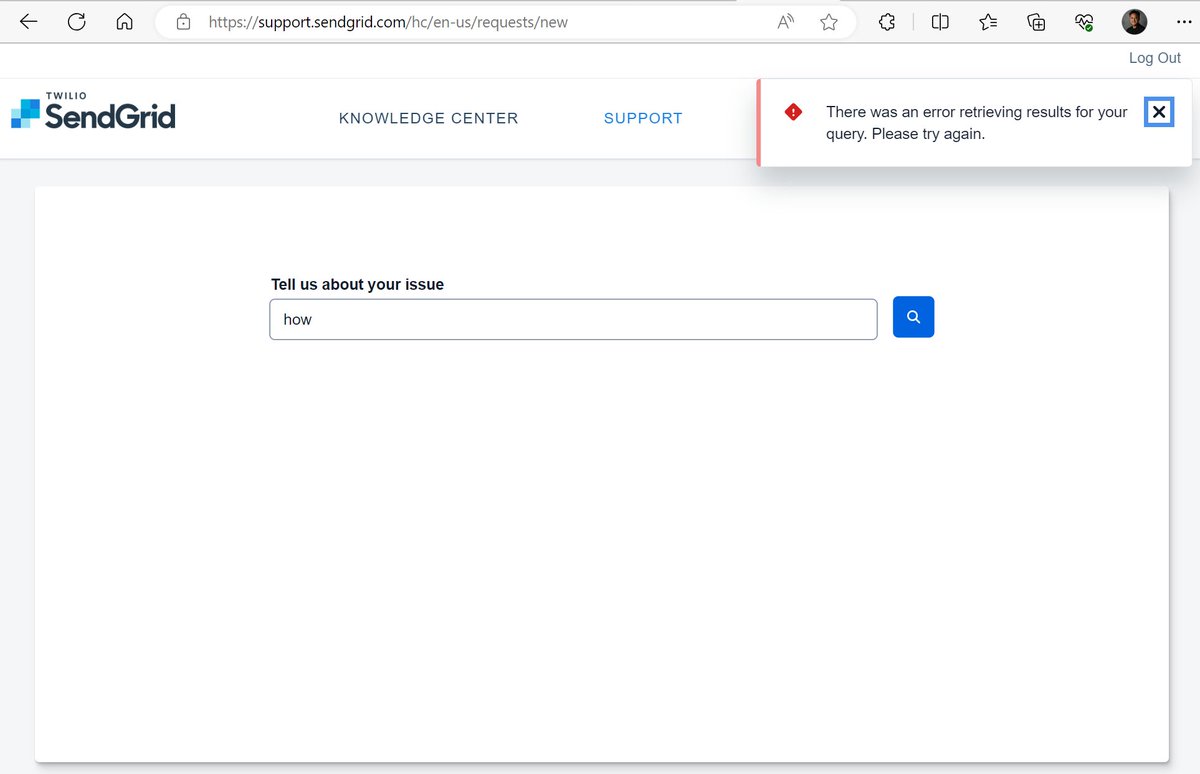1200x774 pixels.
Task: Toggle the split screen view
Action: tap(940, 22)
